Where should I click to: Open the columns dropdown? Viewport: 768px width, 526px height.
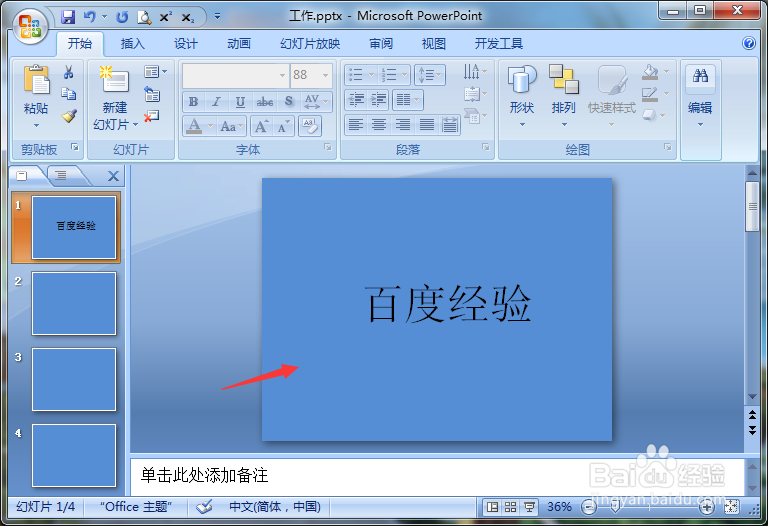coord(408,100)
